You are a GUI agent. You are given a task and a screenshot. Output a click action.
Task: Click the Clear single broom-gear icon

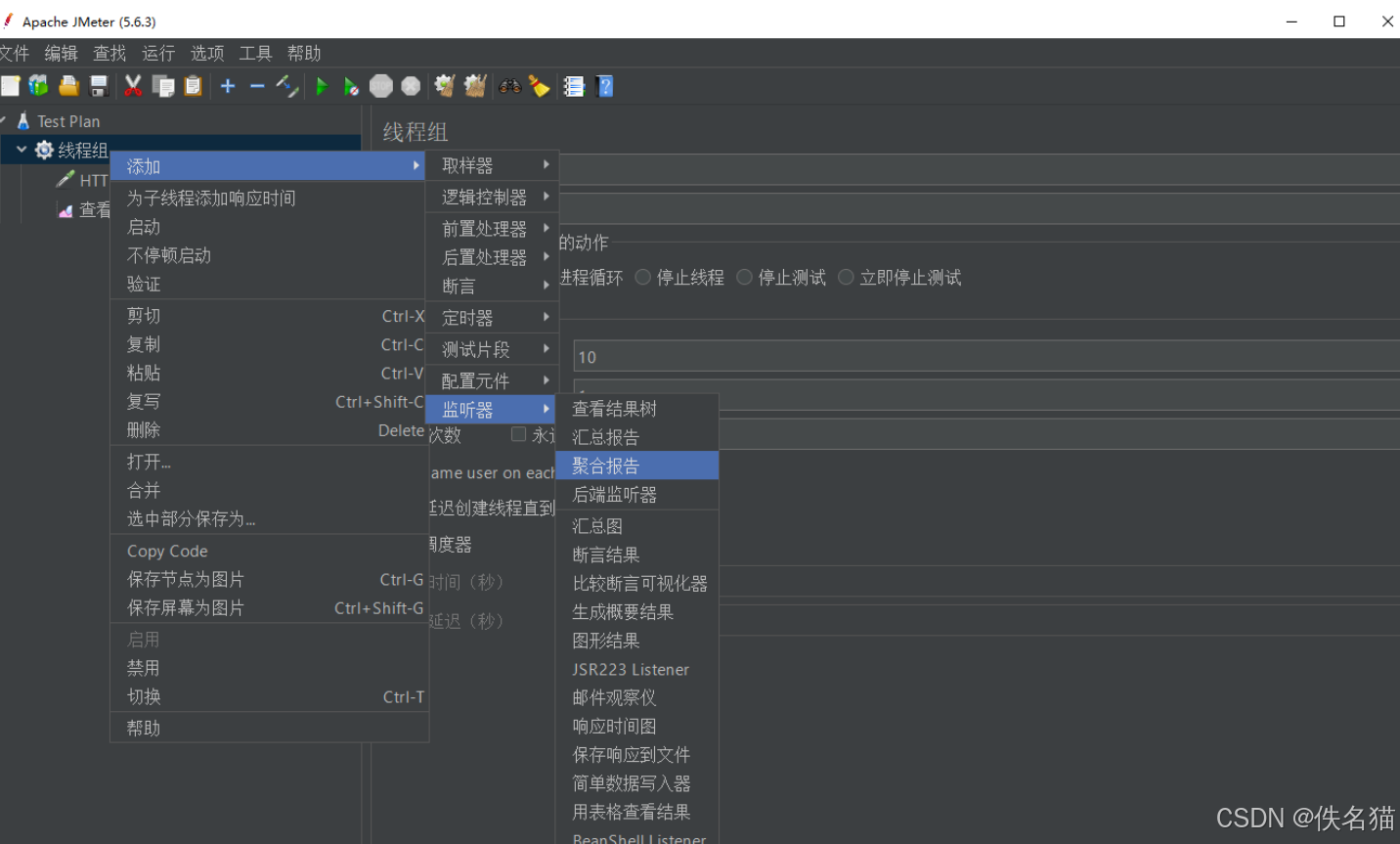[445, 86]
